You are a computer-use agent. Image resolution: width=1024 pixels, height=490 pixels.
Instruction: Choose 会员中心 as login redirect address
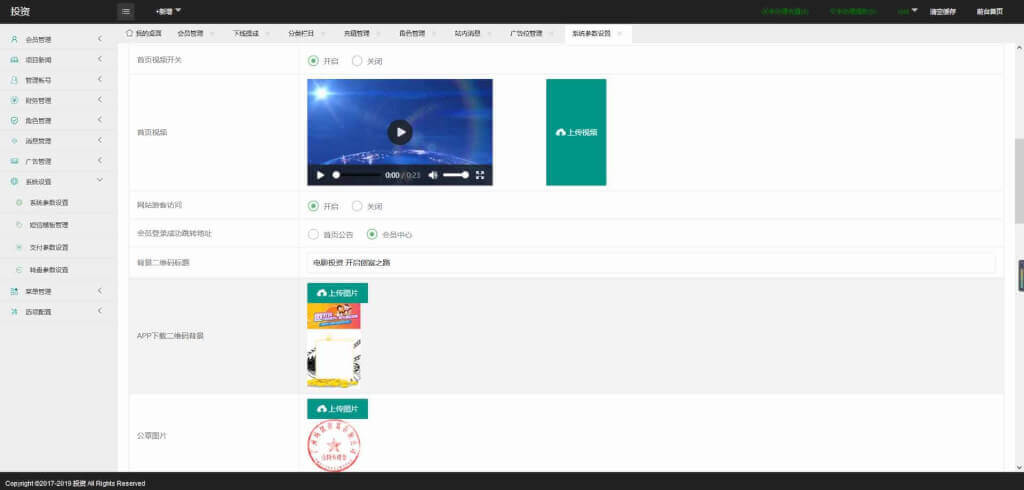pyautogui.click(x=372, y=234)
